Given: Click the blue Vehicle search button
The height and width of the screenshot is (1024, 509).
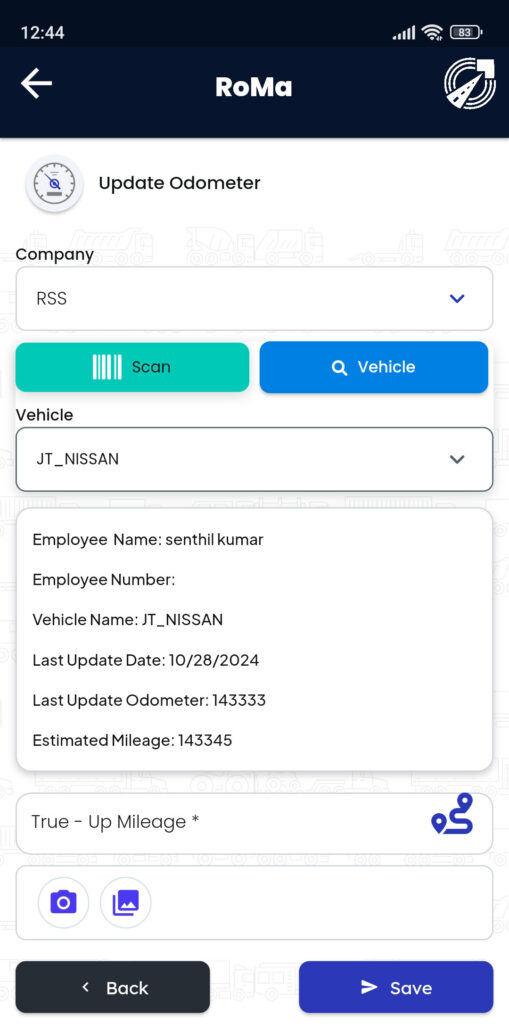Looking at the screenshot, I should tap(374, 367).
